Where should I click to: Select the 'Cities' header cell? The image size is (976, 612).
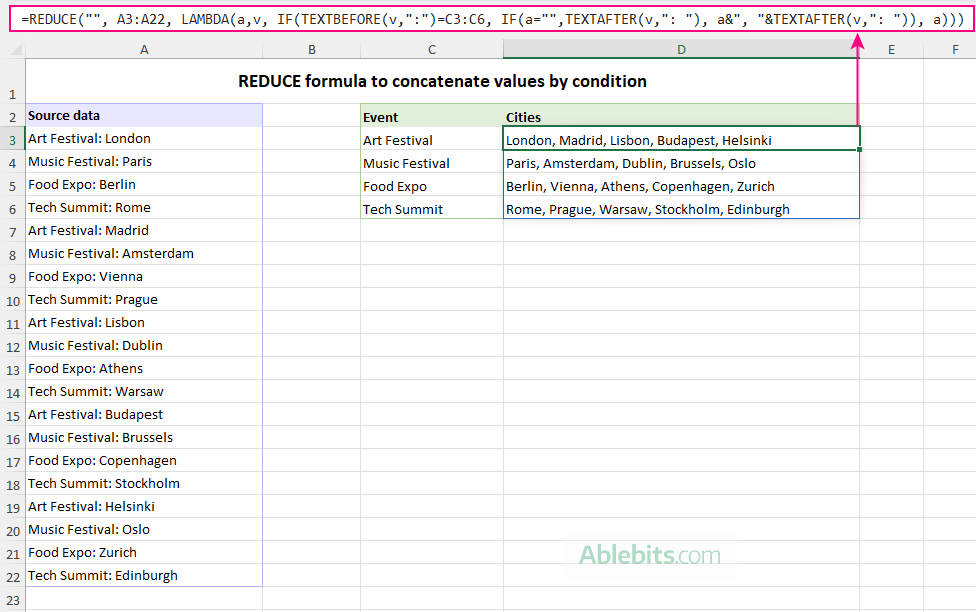[681, 116]
